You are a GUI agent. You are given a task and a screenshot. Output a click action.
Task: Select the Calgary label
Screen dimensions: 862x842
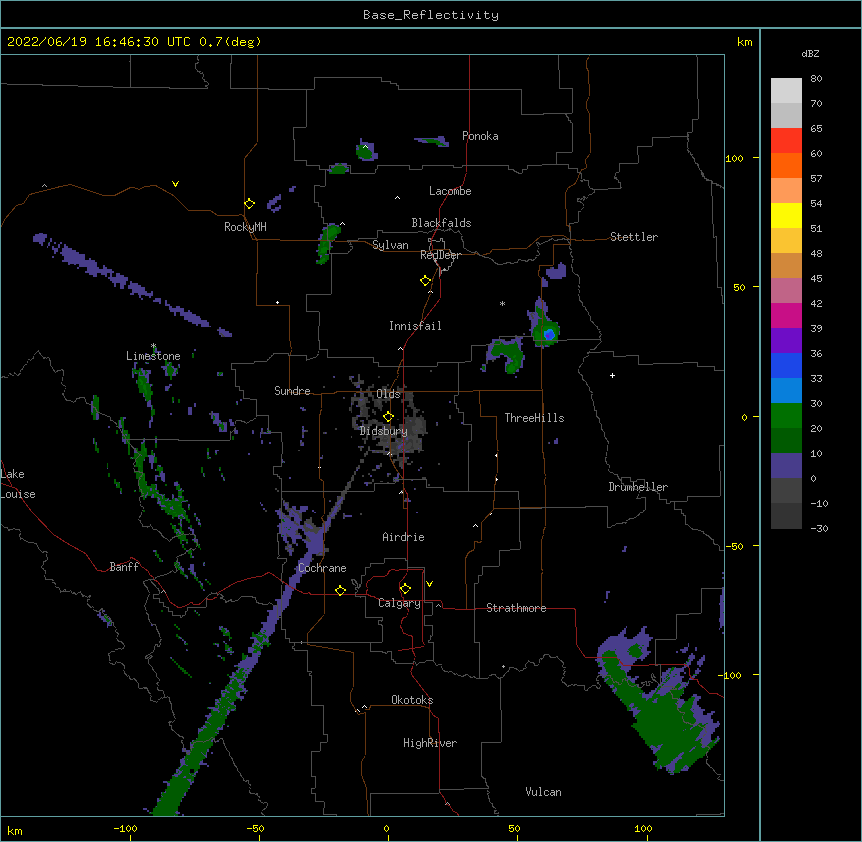[399, 603]
